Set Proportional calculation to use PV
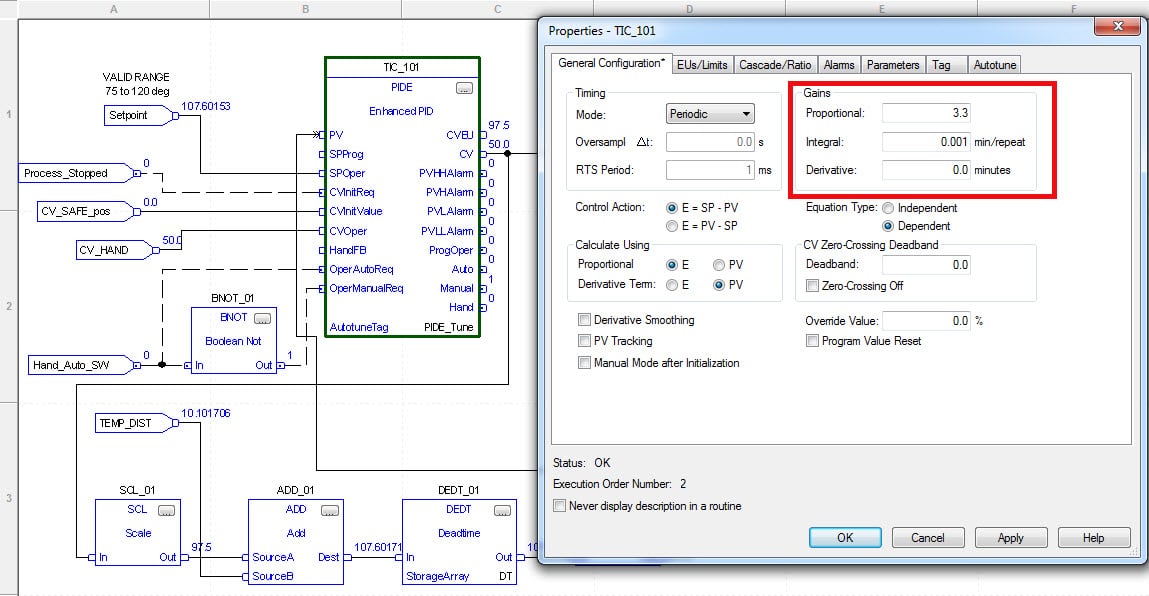Viewport: 1149px width, 596px height. [719, 265]
